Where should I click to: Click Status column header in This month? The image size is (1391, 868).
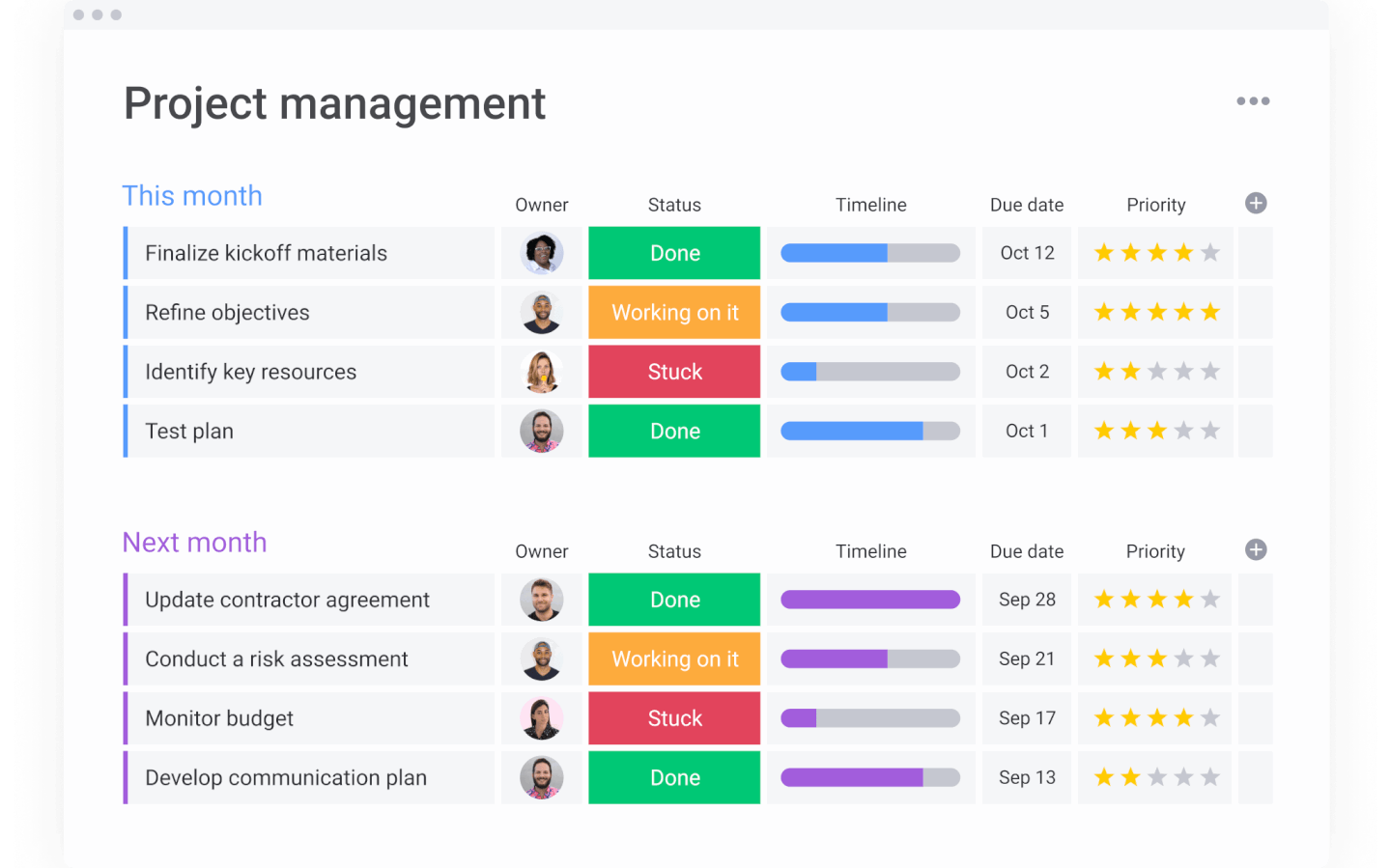674,205
